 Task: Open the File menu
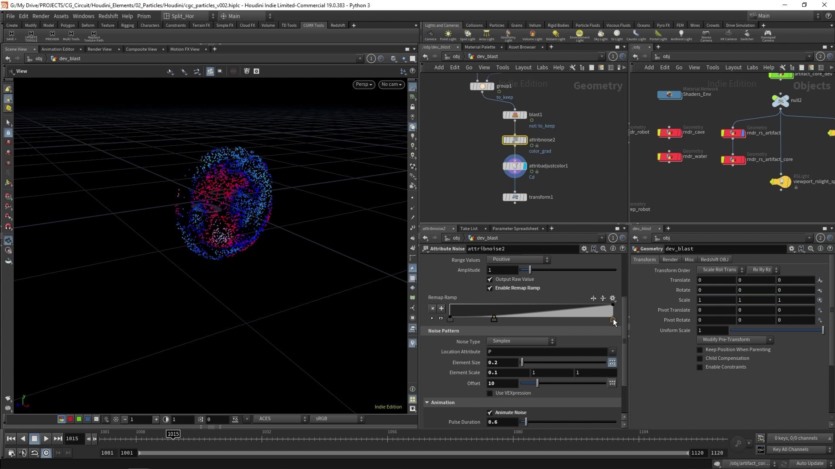click(x=10, y=16)
